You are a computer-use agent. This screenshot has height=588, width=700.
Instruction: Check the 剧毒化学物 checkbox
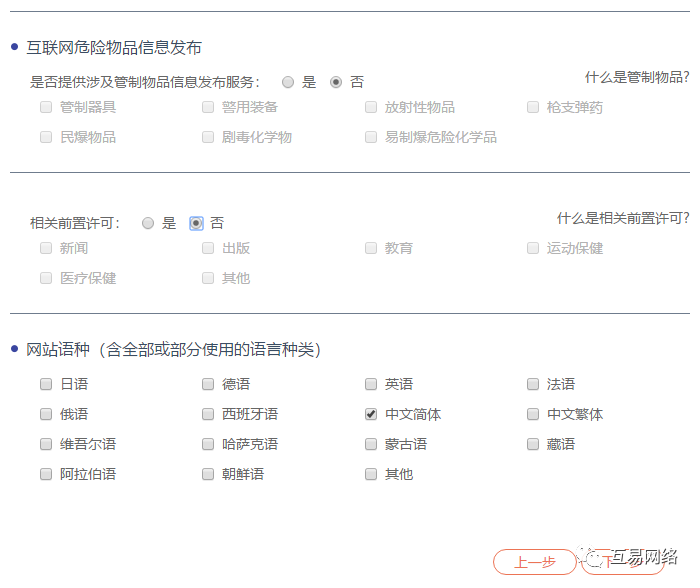tap(208, 137)
